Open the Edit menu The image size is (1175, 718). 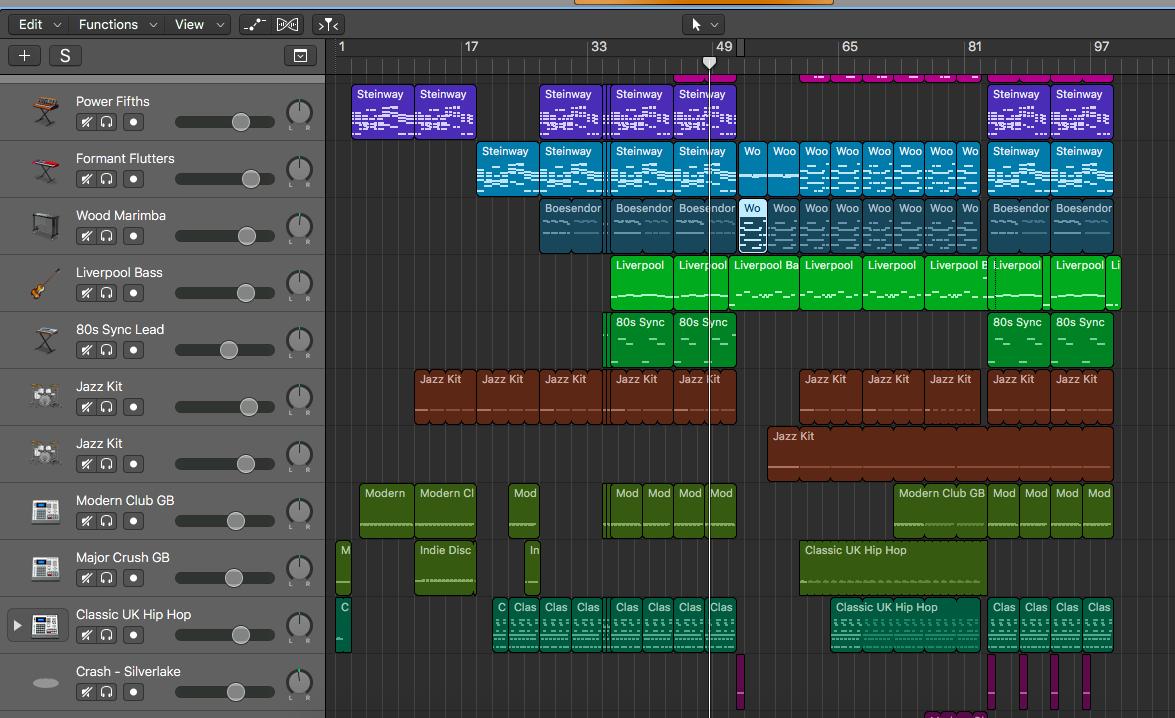click(39, 25)
